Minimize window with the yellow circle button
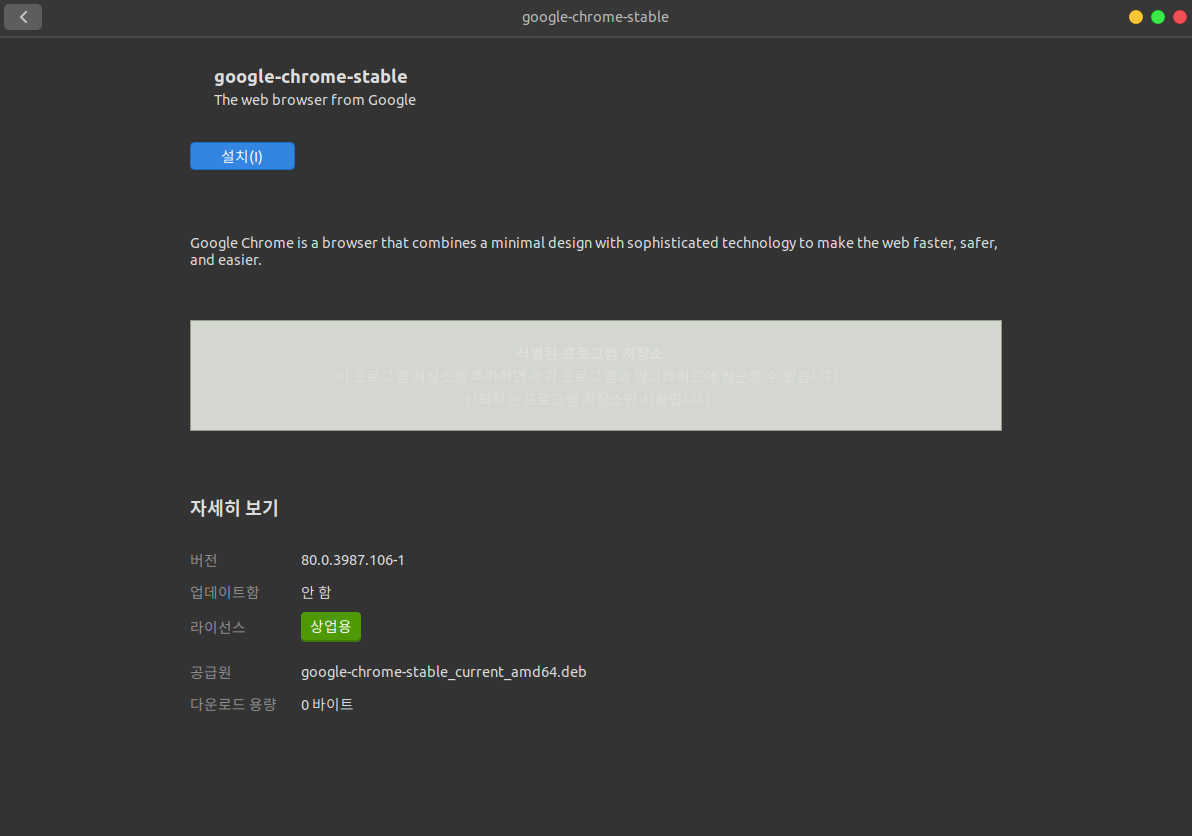 (x=1136, y=17)
